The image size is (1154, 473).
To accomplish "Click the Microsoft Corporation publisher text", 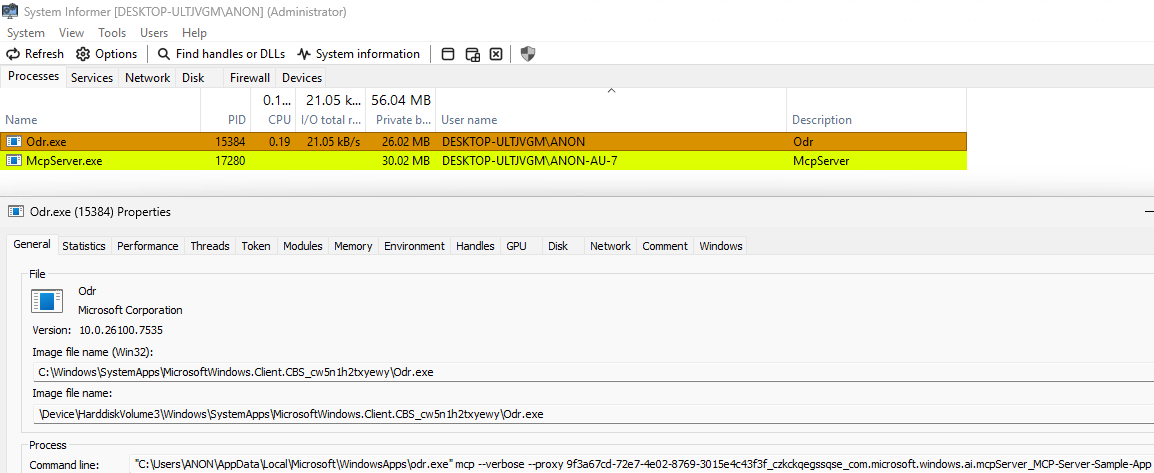I will (x=130, y=310).
